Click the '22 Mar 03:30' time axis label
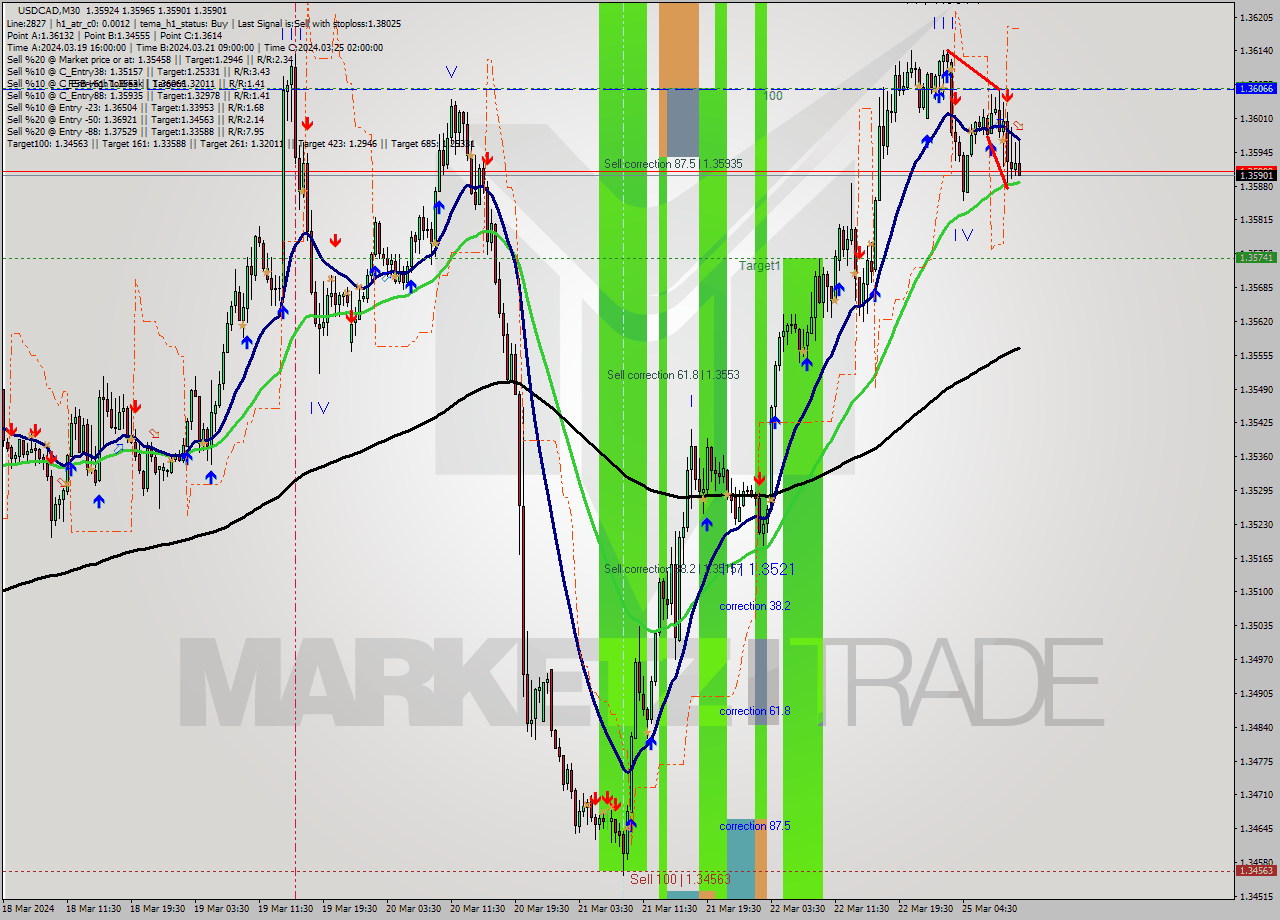Screen dimensions: 1280x920 coord(797,909)
